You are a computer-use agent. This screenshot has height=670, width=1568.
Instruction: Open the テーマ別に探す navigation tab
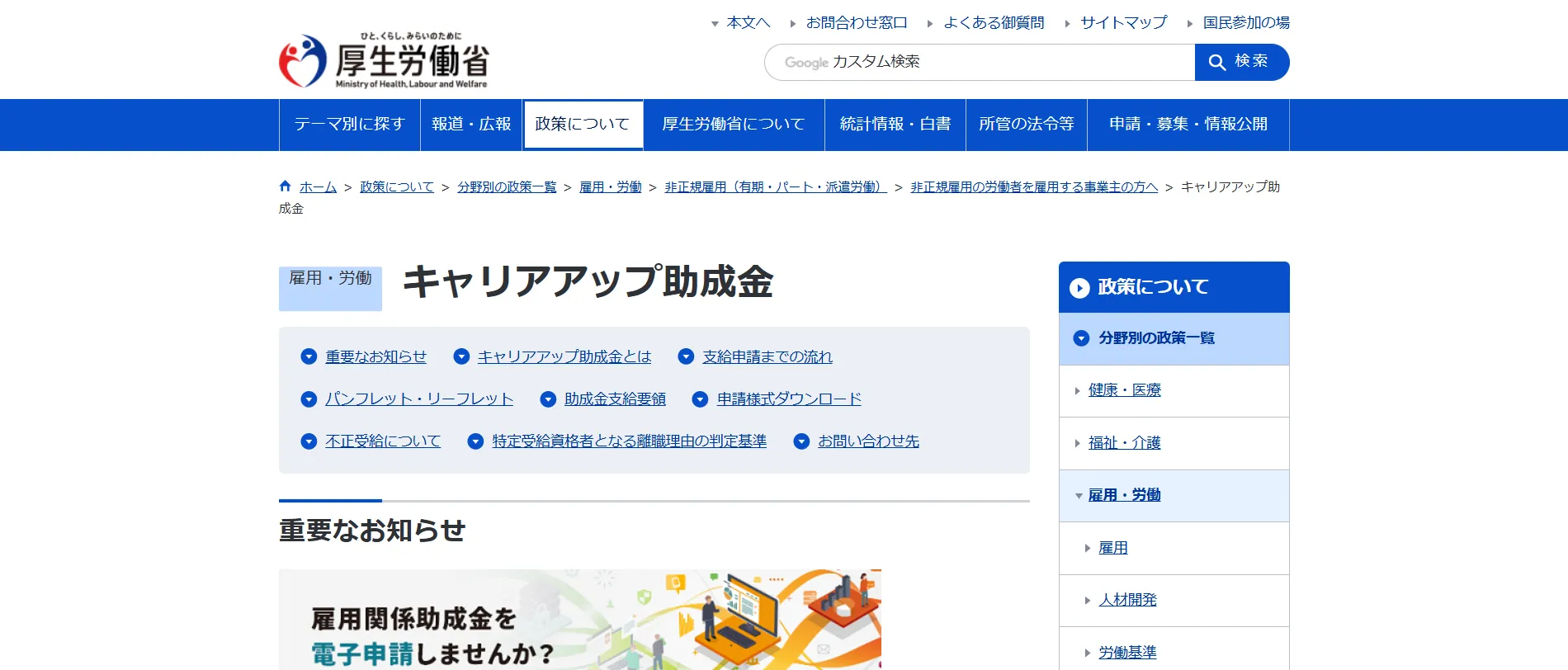[350, 125]
